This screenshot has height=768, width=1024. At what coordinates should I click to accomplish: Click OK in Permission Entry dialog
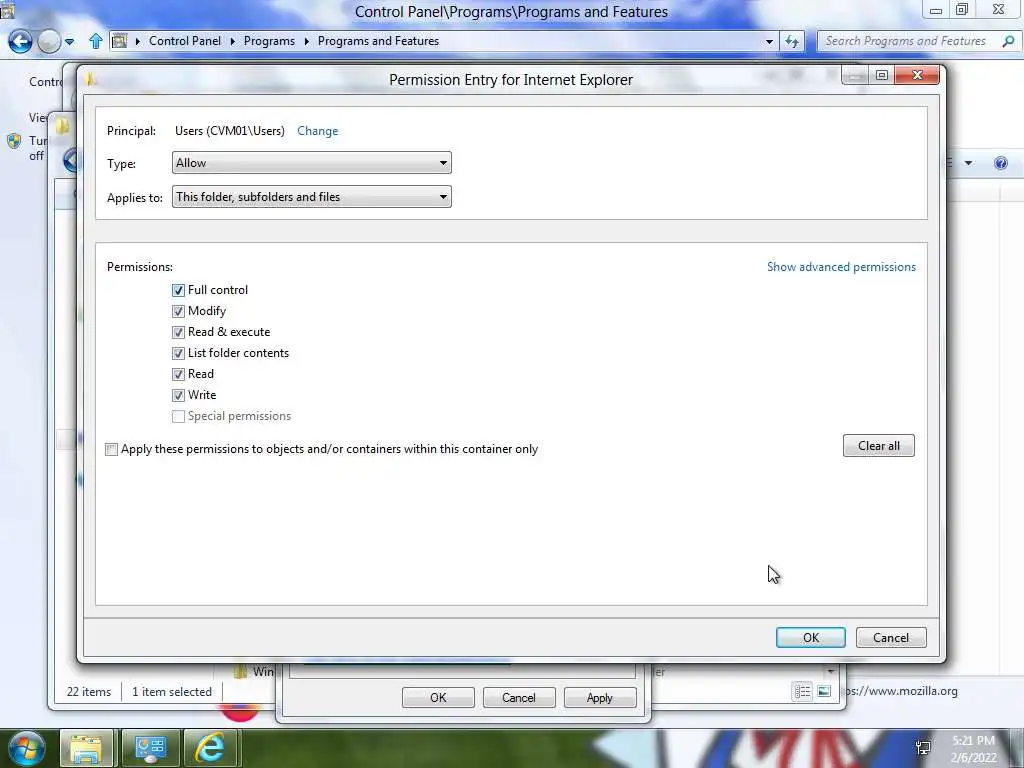[810, 637]
